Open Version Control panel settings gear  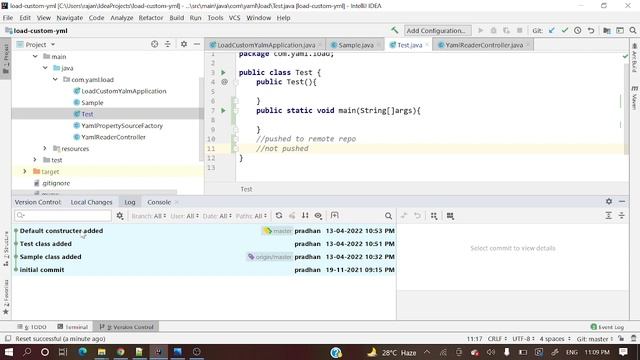609,201
